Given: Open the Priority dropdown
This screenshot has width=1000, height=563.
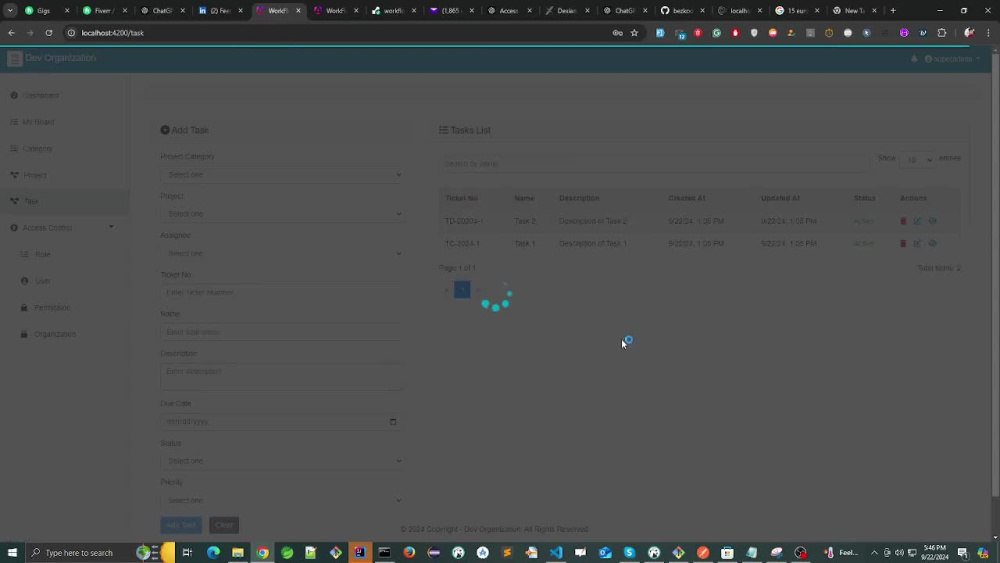Looking at the screenshot, I should tap(281, 501).
